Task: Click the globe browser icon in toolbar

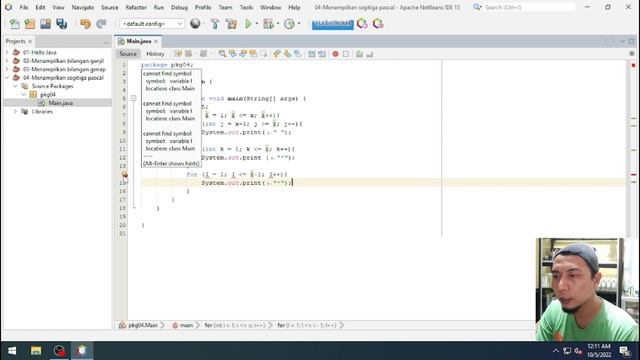Action: point(195,24)
